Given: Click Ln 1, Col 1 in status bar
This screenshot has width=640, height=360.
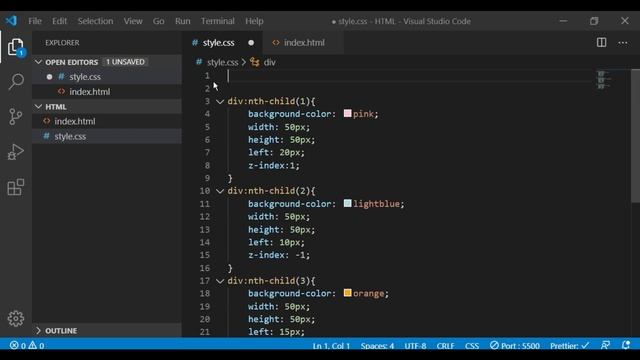Looking at the screenshot, I should coord(331,346).
